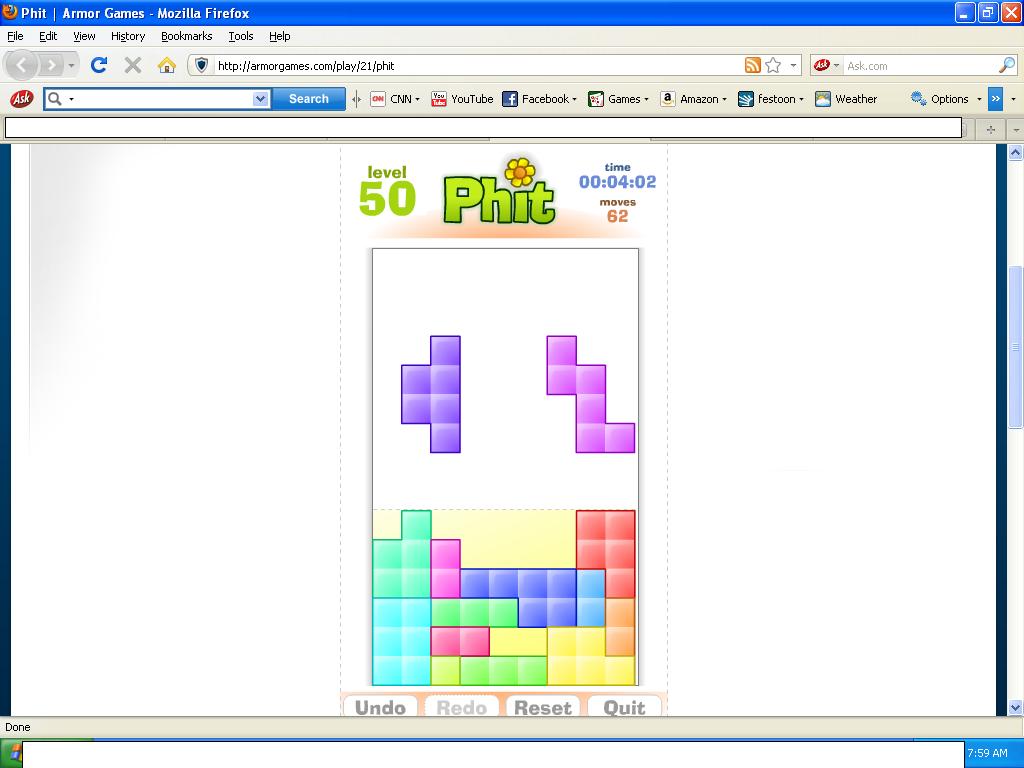Open the Tools menu
This screenshot has width=1024, height=768.
241,36
